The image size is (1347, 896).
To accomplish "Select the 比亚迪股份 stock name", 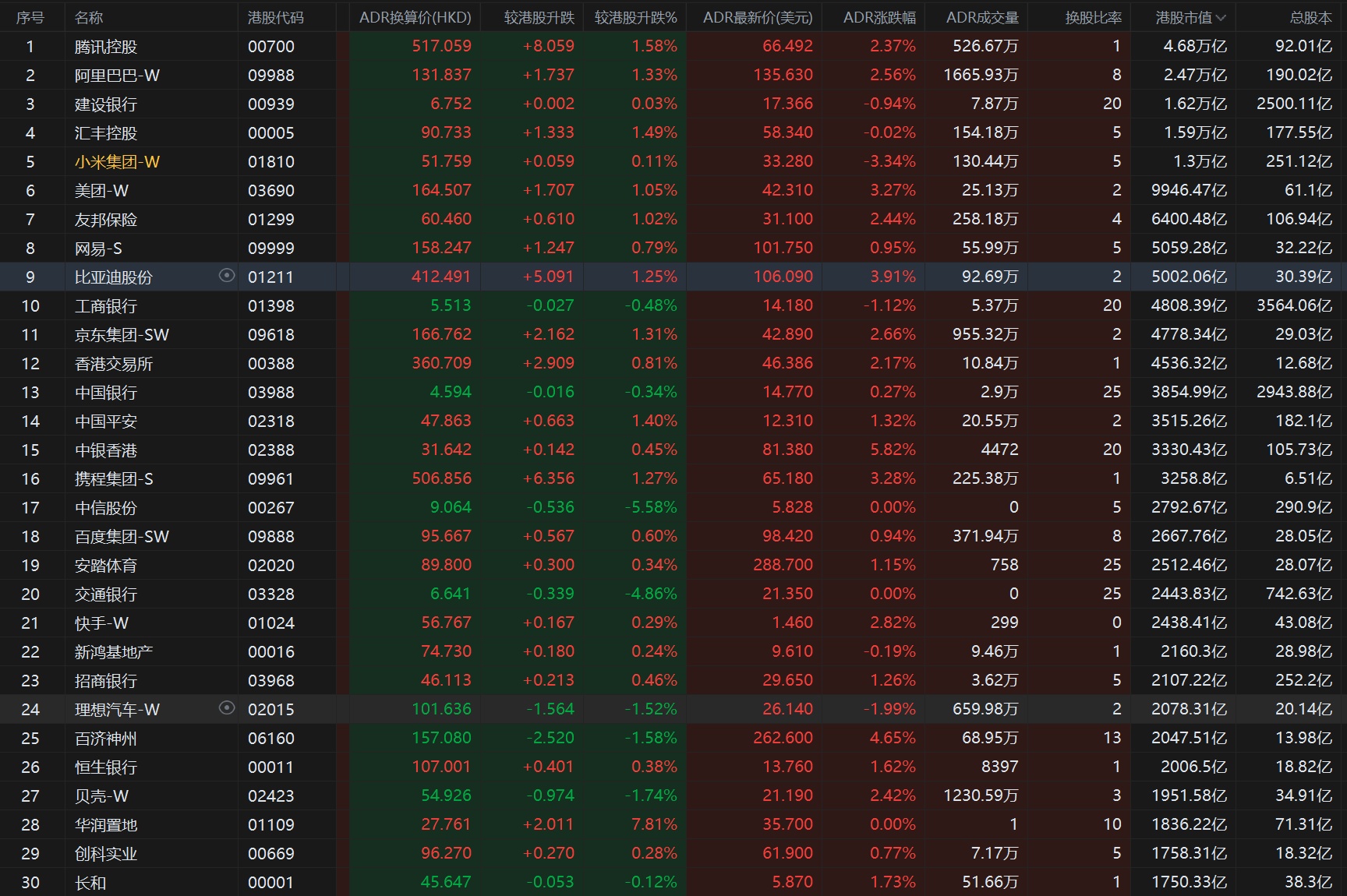I will (x=114, y=277).
